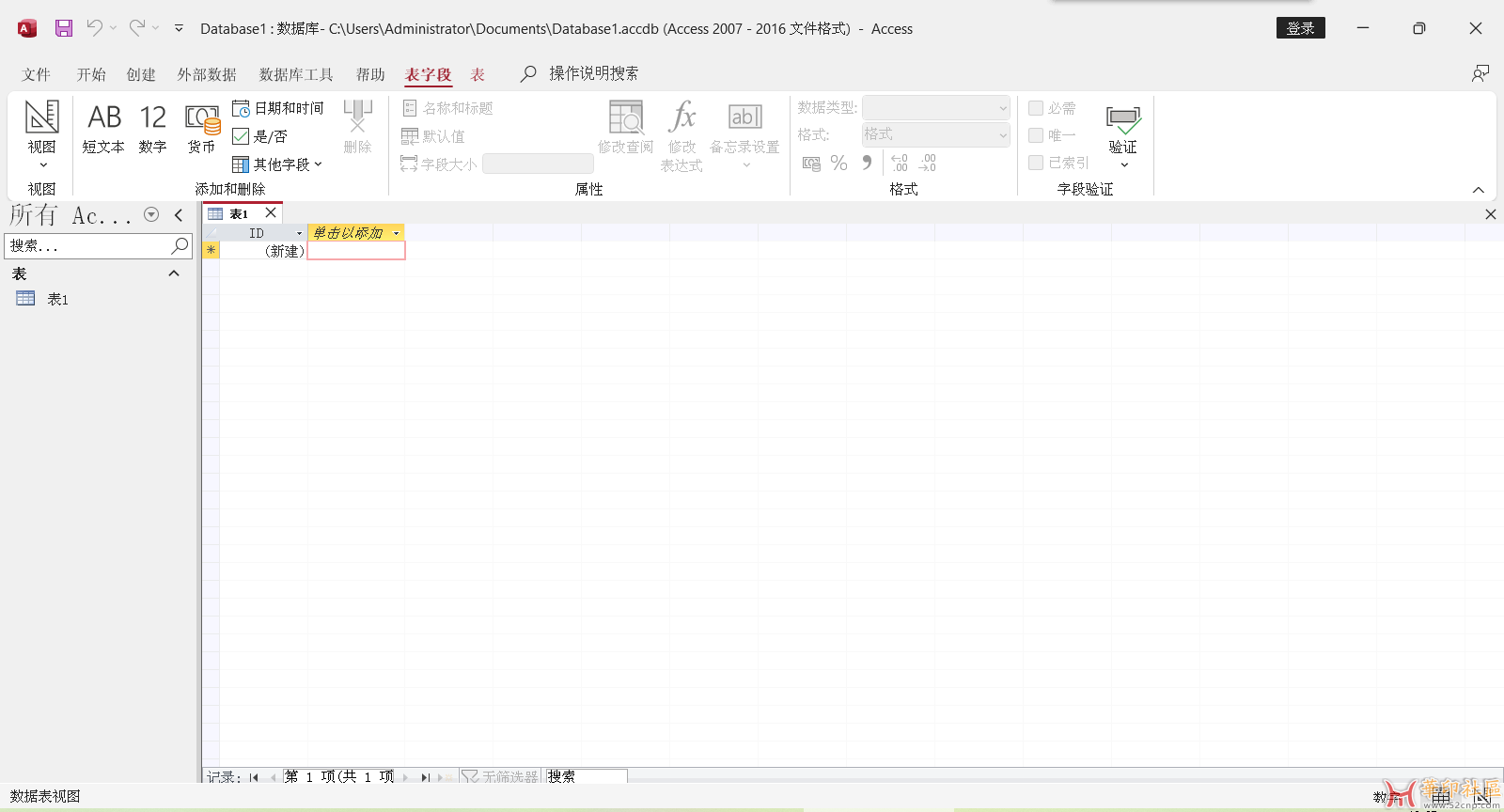
Task: Add a 日期和时间 field
Action: (x=278, y=108)
